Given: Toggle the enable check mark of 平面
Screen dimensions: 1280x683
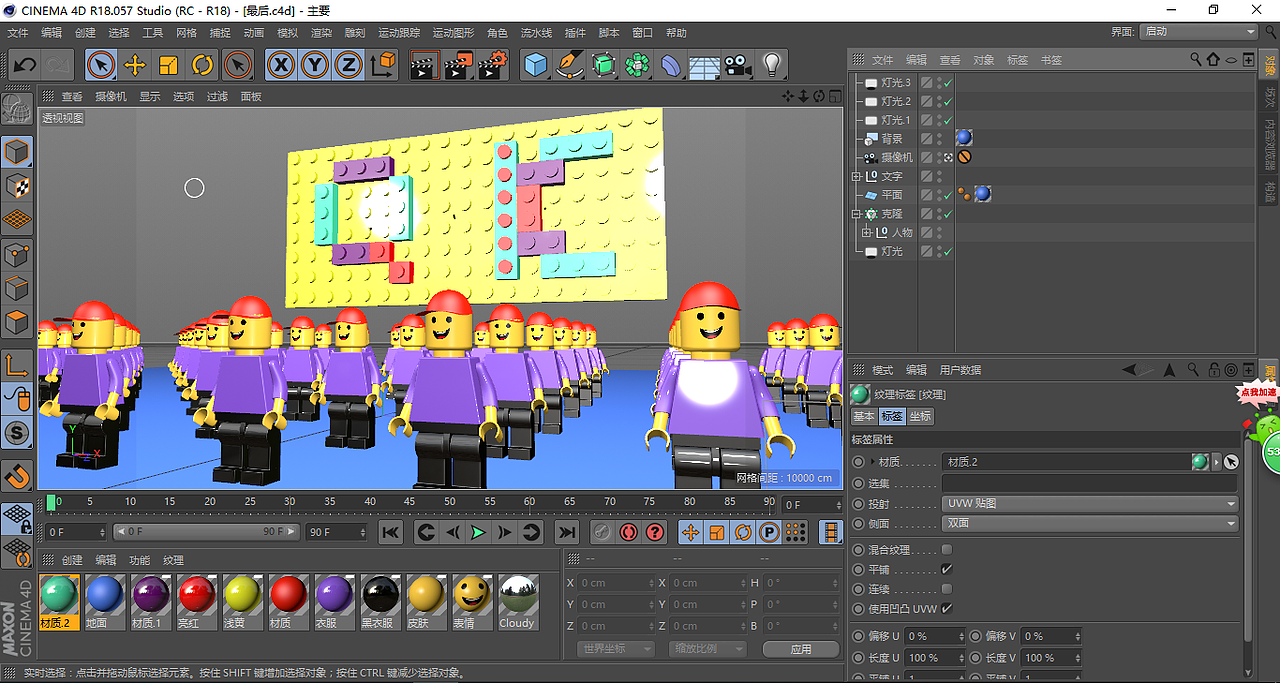Looking at the screenshot, I should tap(948, 194).
